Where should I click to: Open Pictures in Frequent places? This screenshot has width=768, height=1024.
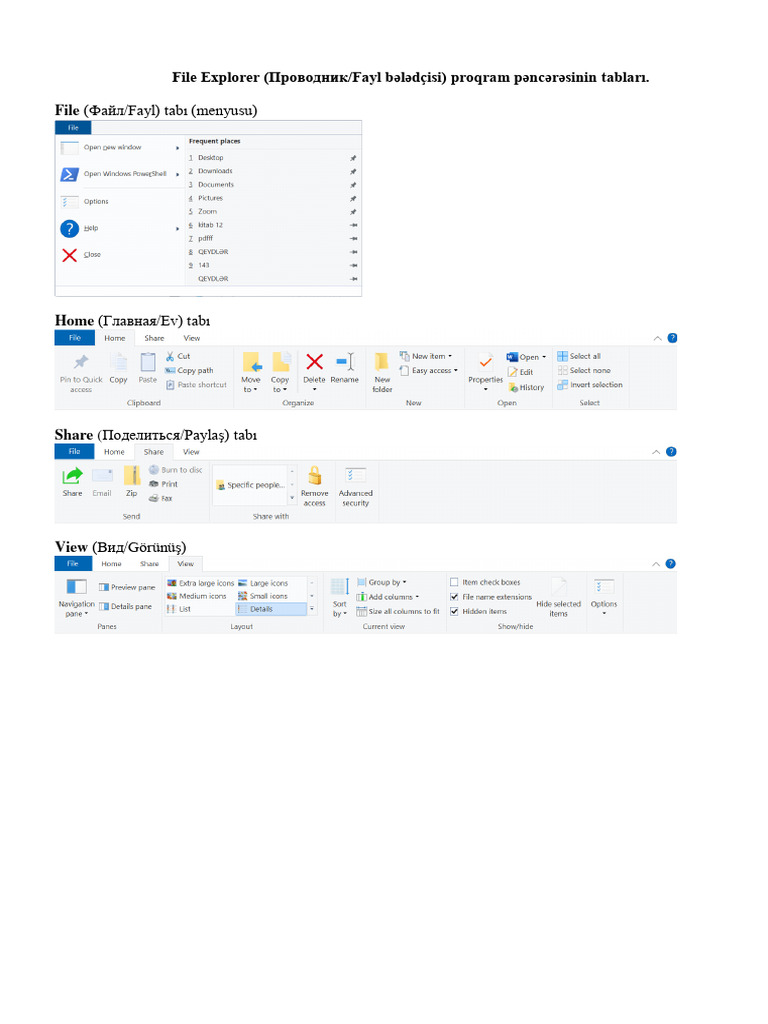click(x=210, y=198)
